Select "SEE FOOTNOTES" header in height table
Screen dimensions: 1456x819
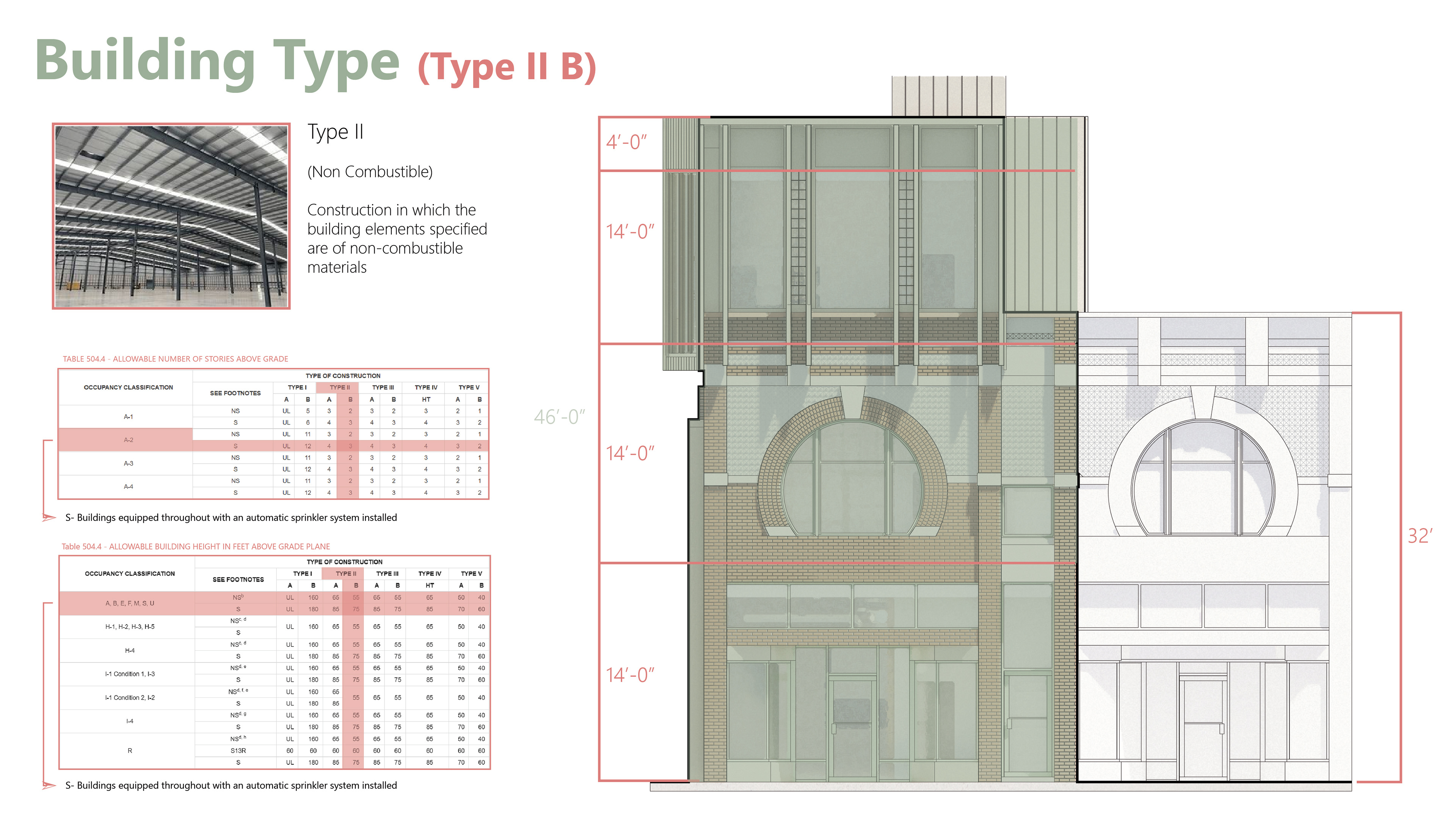[238, 580]
